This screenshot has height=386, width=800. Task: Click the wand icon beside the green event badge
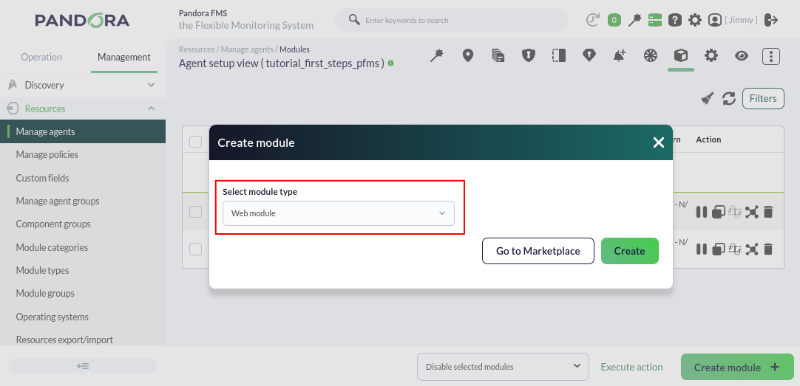(635, 20)
